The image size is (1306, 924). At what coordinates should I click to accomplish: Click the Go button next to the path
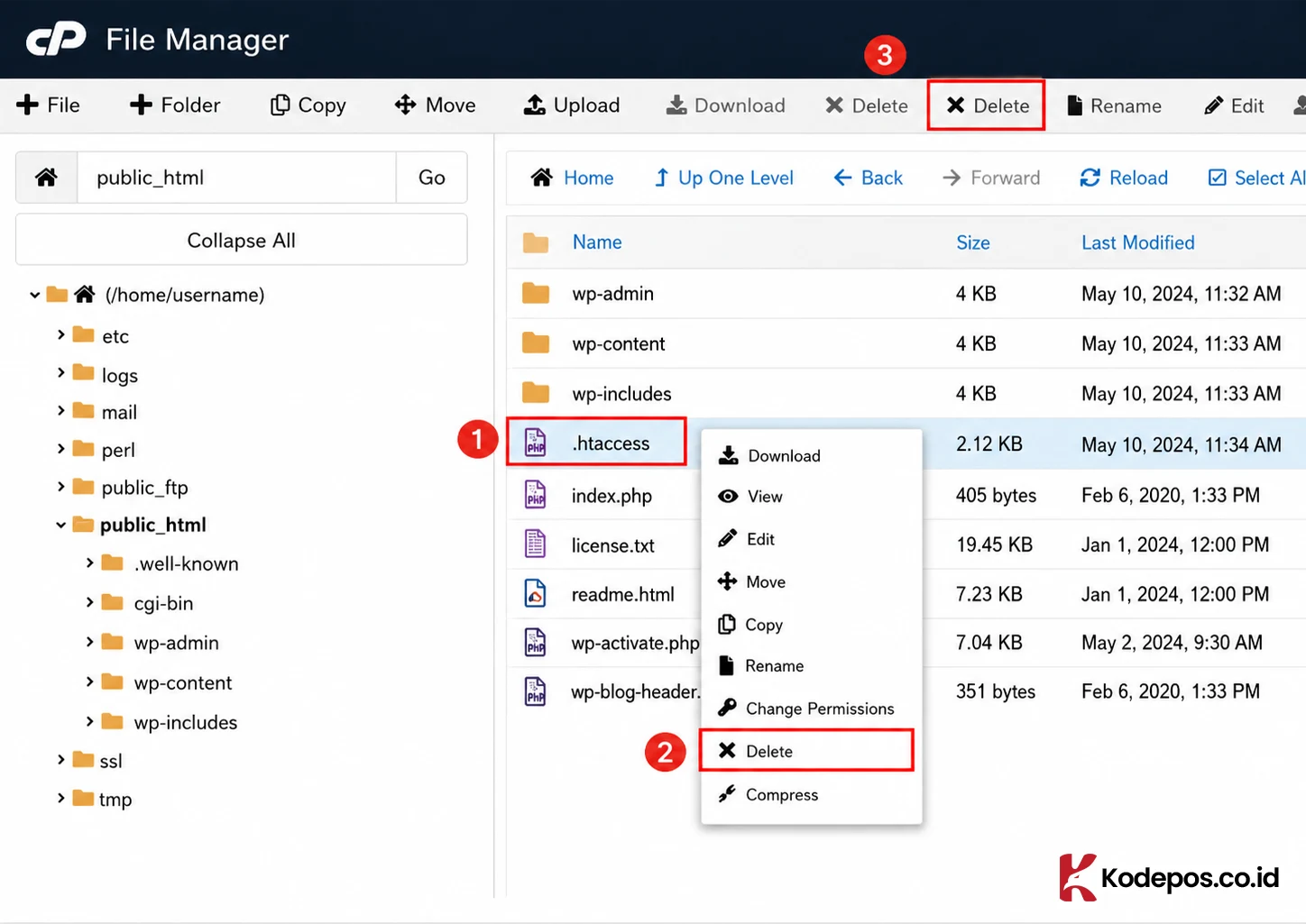point(432,178)
